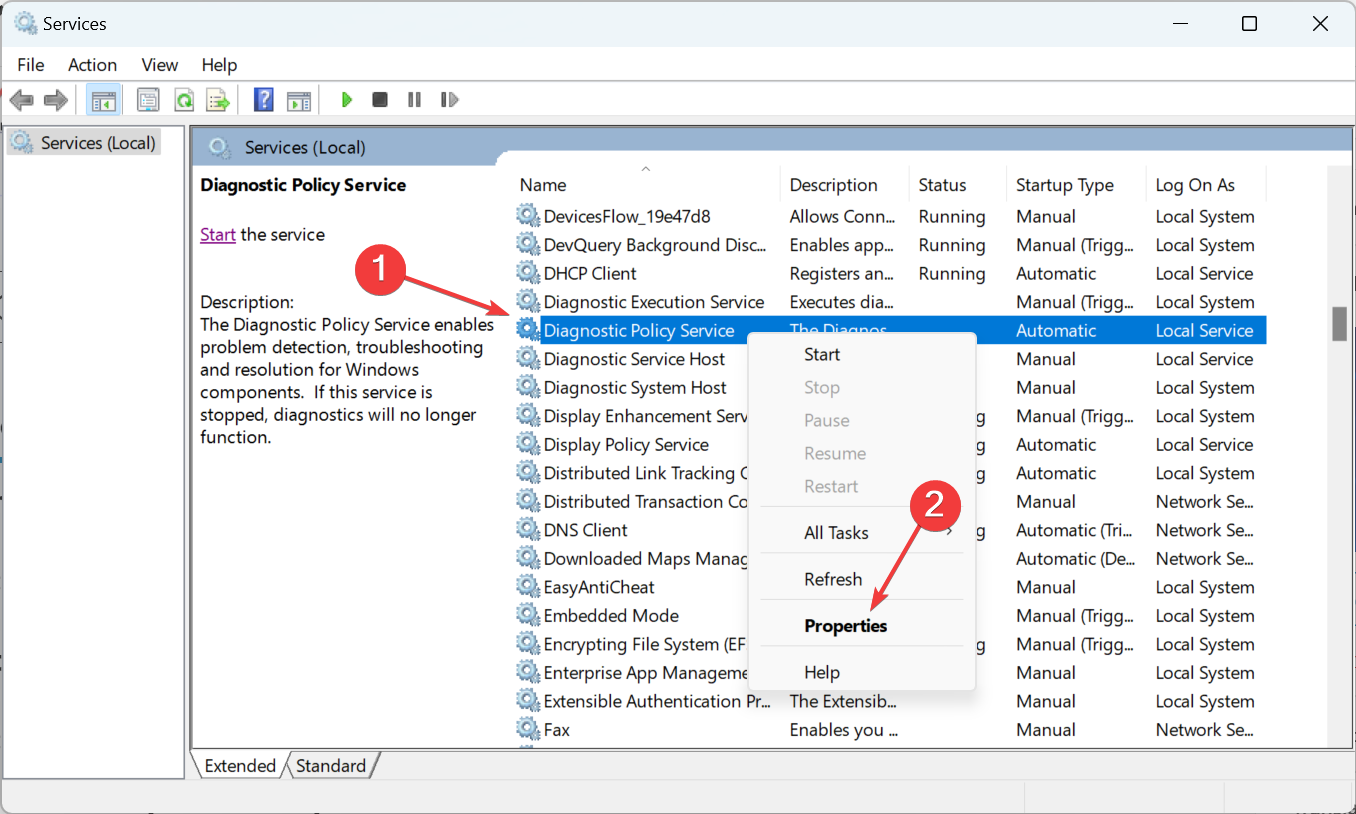The height and width of the screenshot is (814, 1356).
Task: Click gear icon of Diagnostic System Host
Action: [x=527, y=387]
